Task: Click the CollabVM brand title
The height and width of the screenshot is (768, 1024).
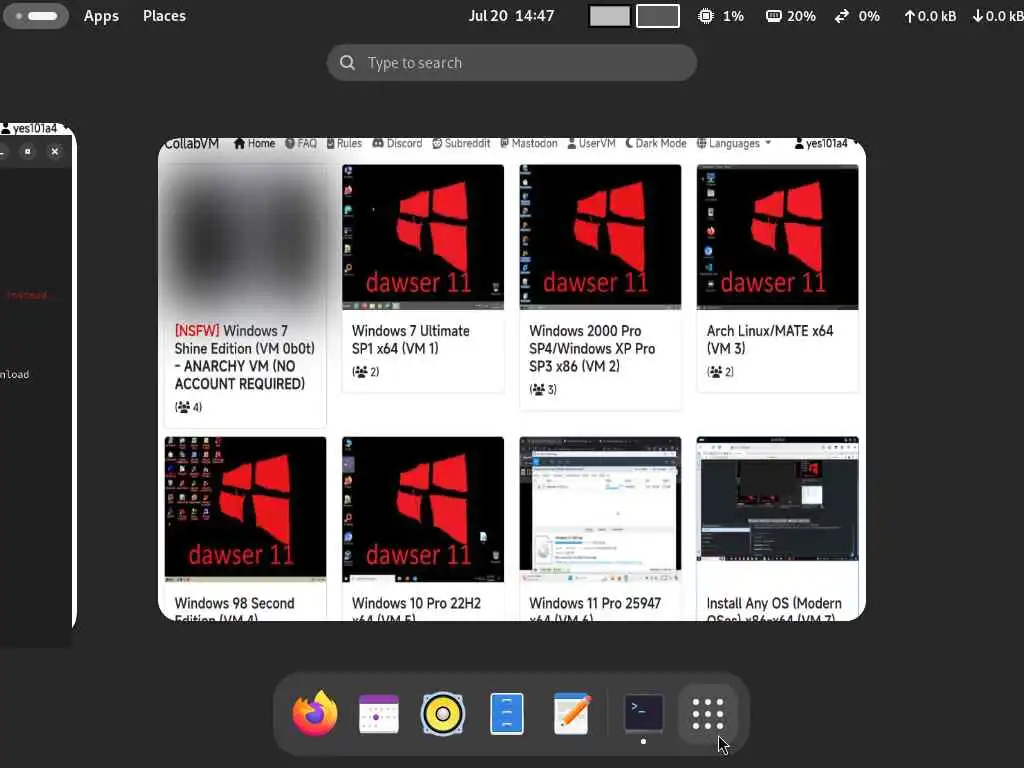Action: (x=191, y=143)
